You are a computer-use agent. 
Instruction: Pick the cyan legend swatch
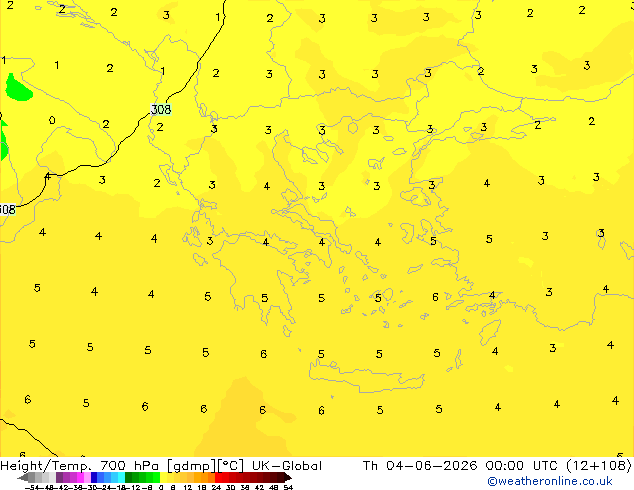pos(121,477)
